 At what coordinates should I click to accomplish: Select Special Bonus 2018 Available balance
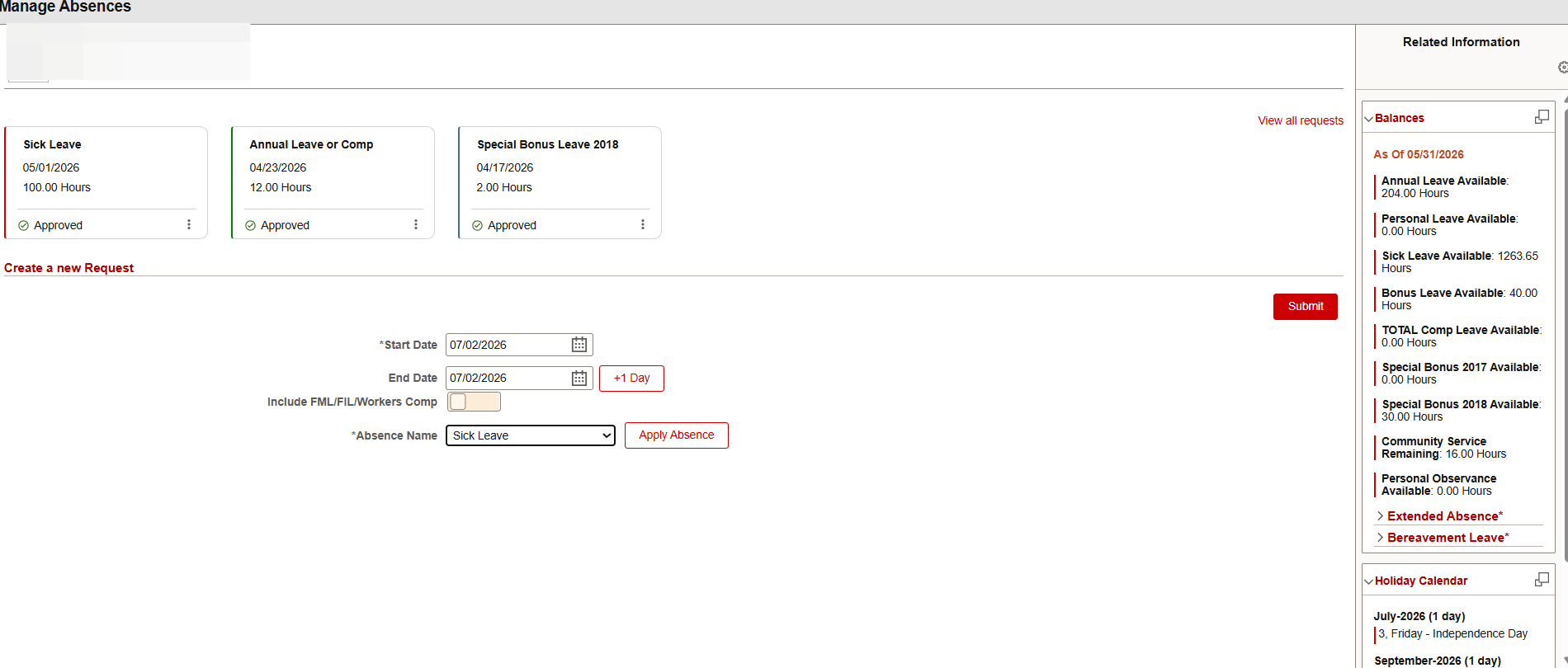1459,411
